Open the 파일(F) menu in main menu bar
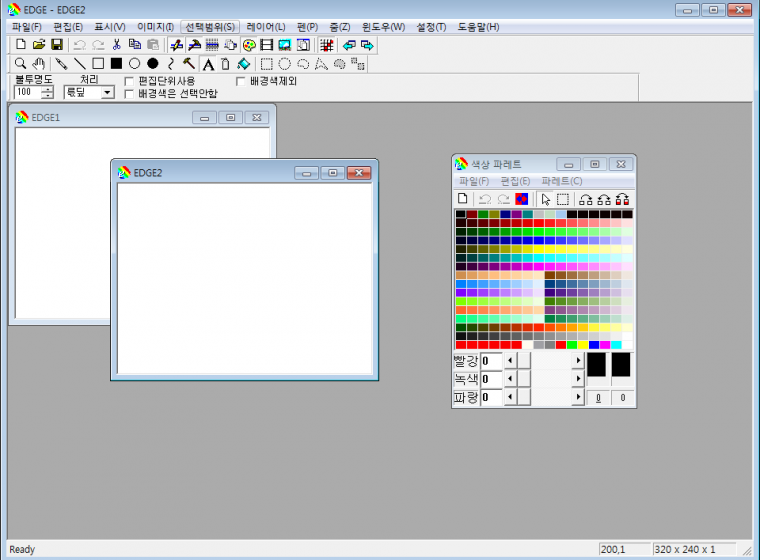760x560 pixels. (x=27, y=27)
